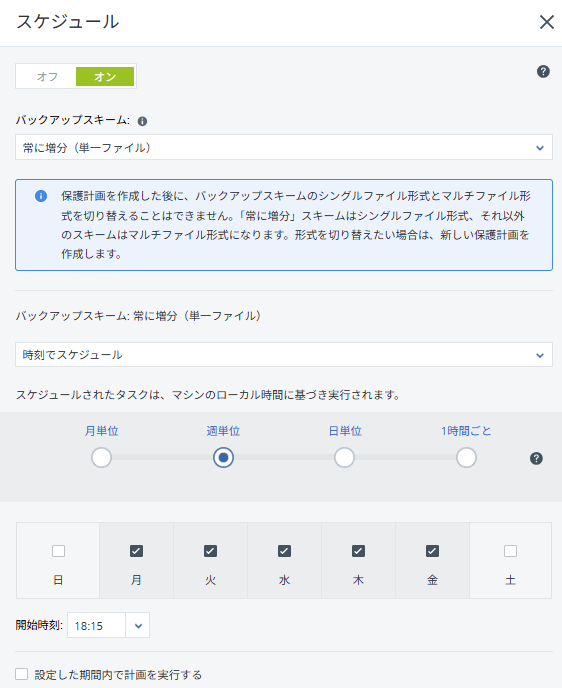Click the info icon beside バックアップスキーム label

click(x=142, y=122)
